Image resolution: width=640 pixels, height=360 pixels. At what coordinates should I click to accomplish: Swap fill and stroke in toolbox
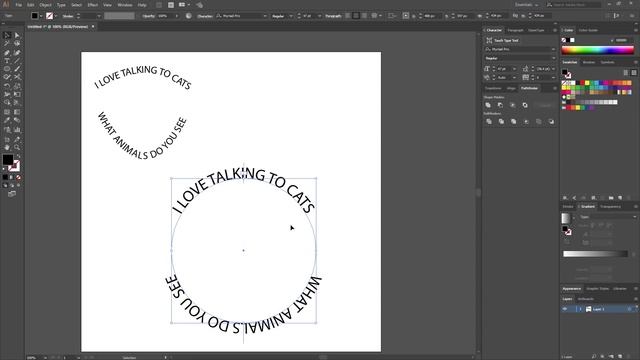18,156
